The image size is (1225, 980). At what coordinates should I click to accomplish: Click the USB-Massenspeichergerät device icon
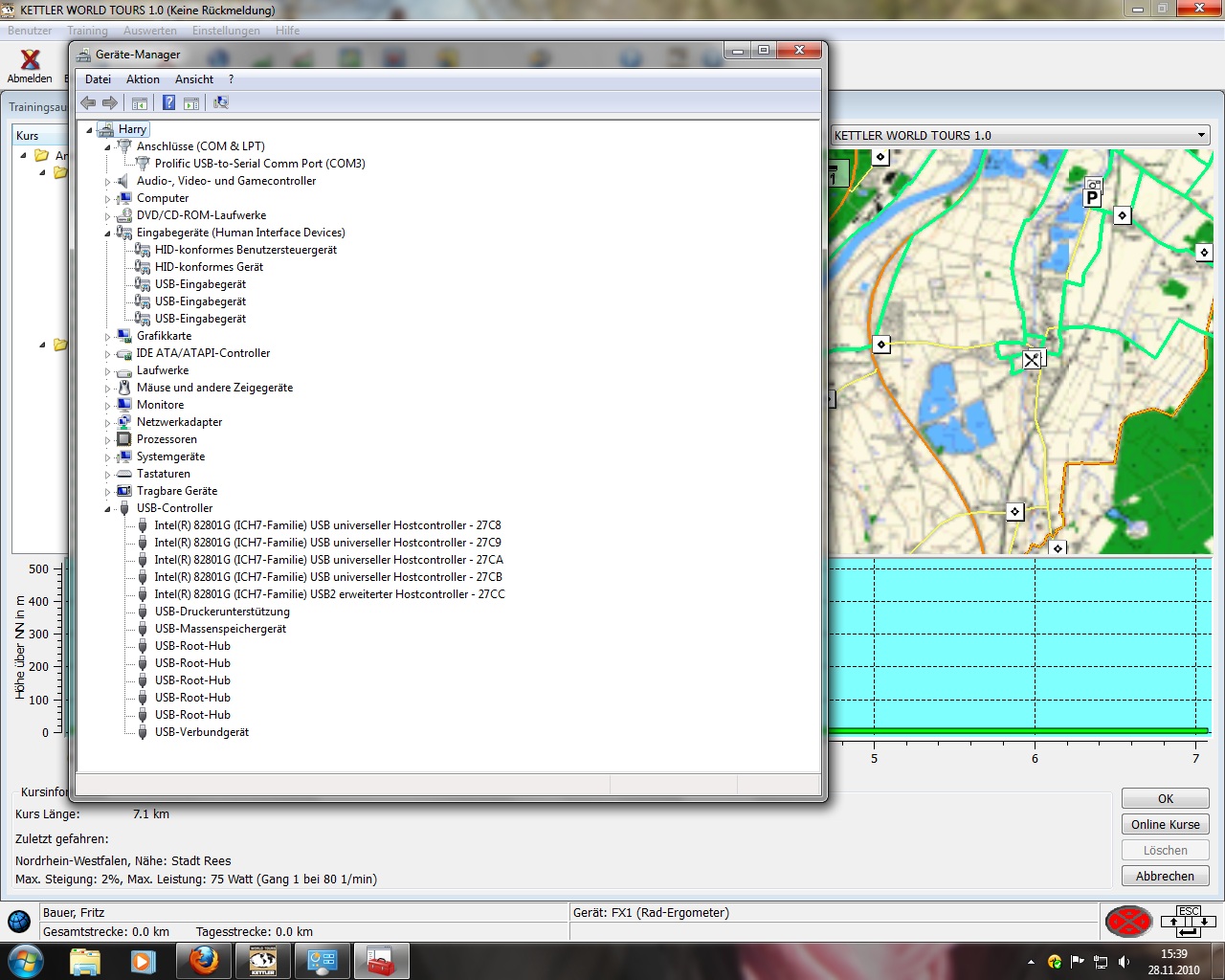(143, 629)
